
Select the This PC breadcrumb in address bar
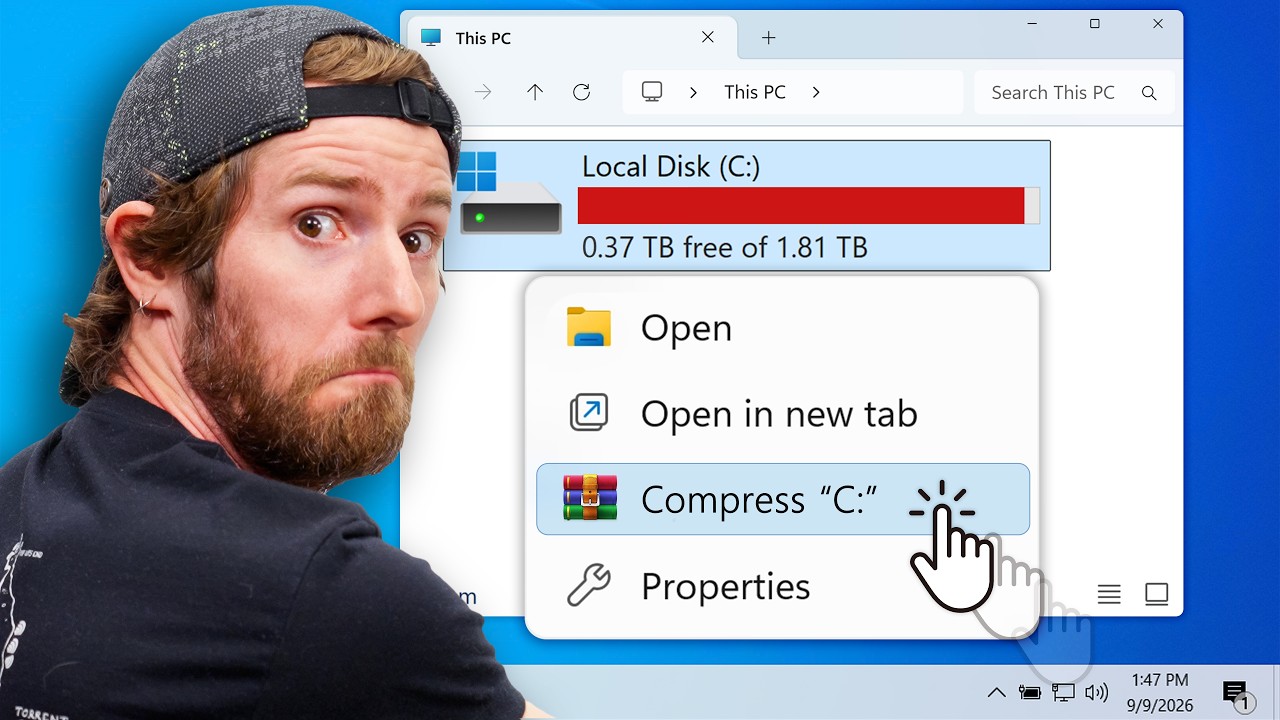[x=755, y=92]
